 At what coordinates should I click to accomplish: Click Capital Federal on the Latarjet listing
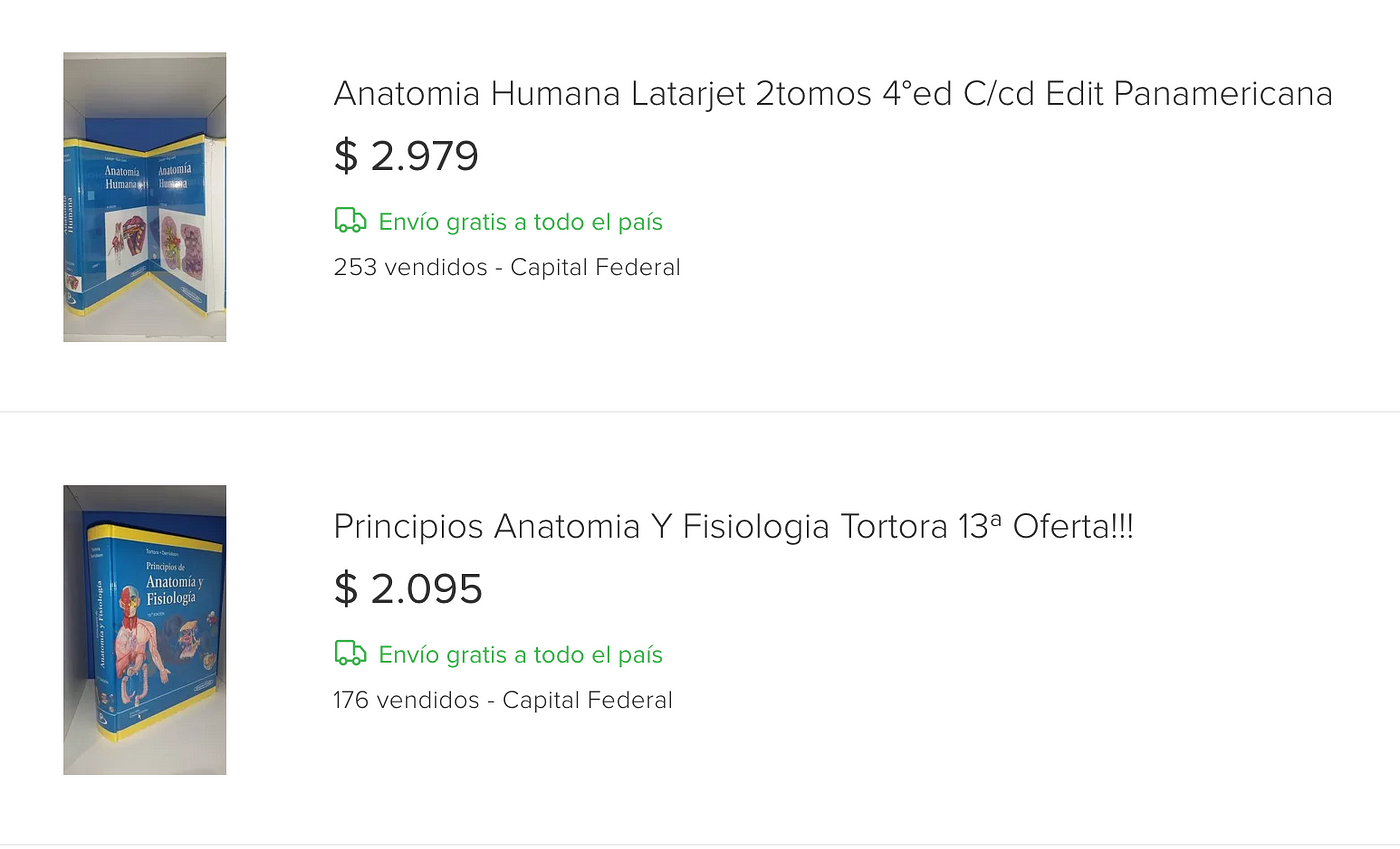(x=595, y=268)
